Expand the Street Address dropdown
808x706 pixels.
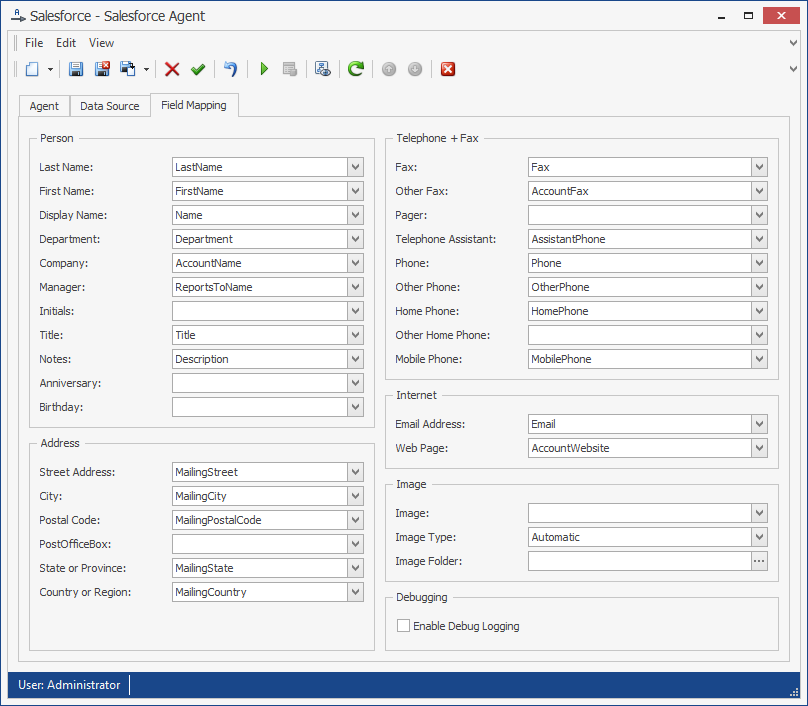click(356, 472)
